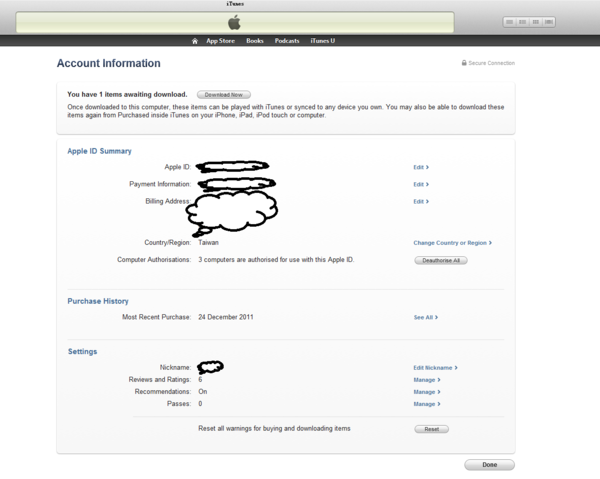Image resolution: width=600 pixels, height=479 pixels.
Task: Click the Done button
Action: tap(489, 465)
